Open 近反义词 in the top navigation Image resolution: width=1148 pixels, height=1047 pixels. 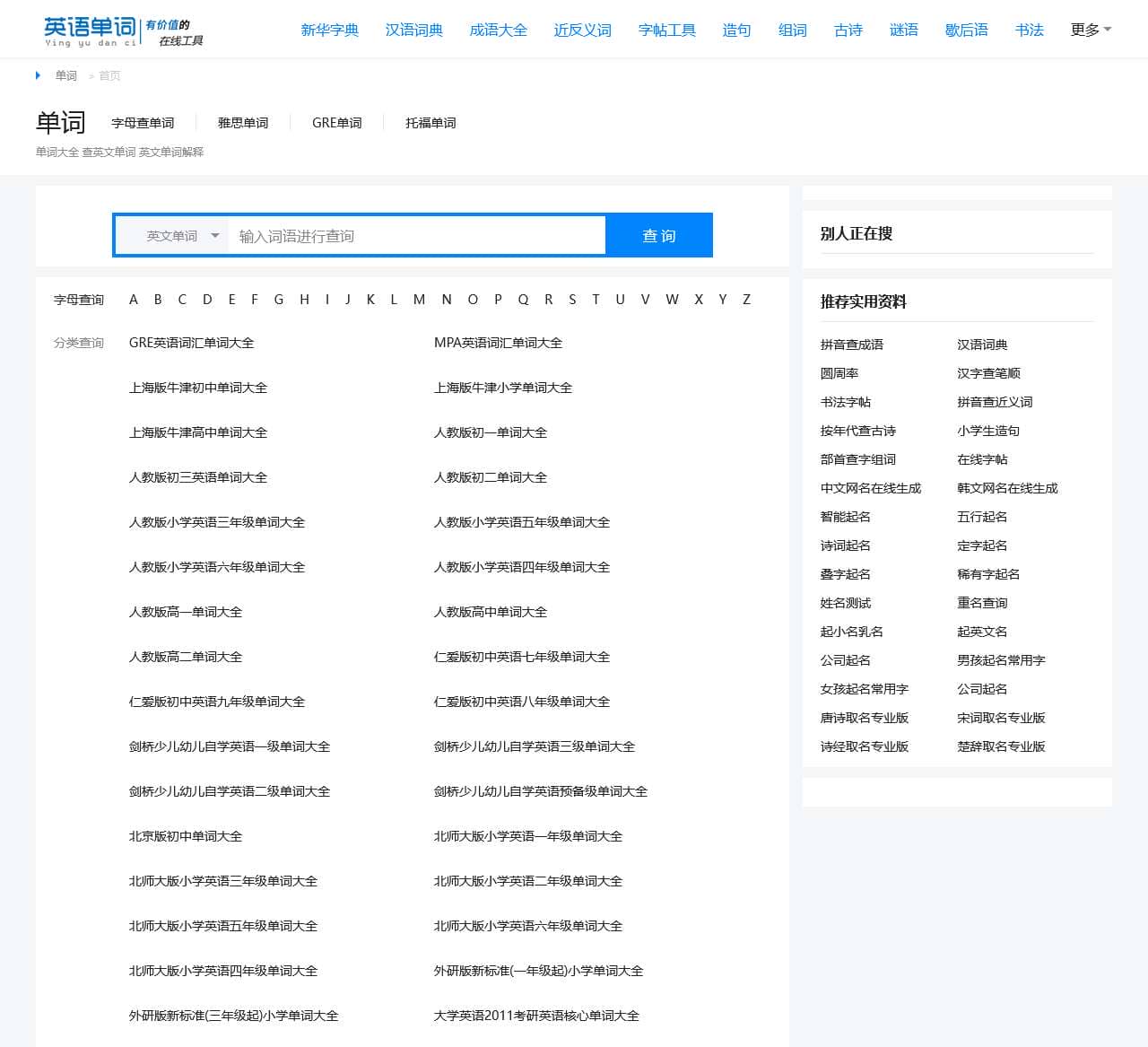point(583,30)
